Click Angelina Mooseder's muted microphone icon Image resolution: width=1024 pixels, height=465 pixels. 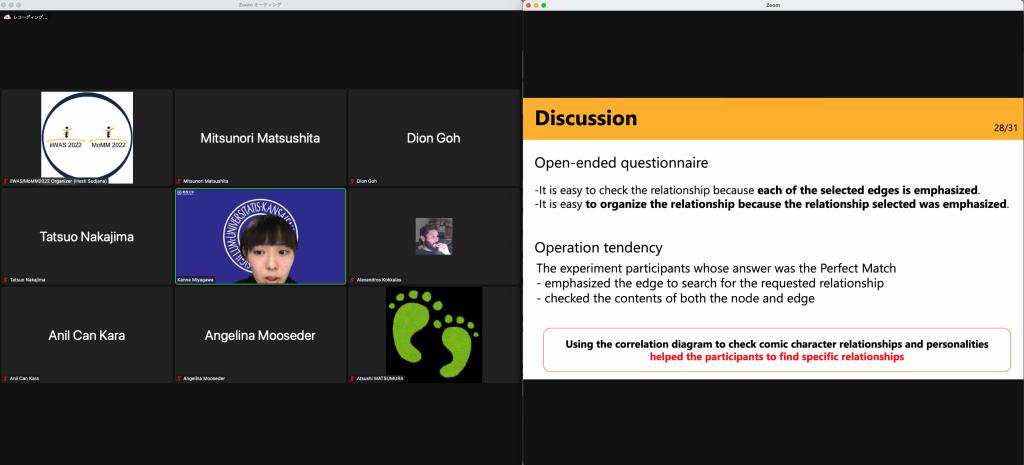(x=179, y=378)
